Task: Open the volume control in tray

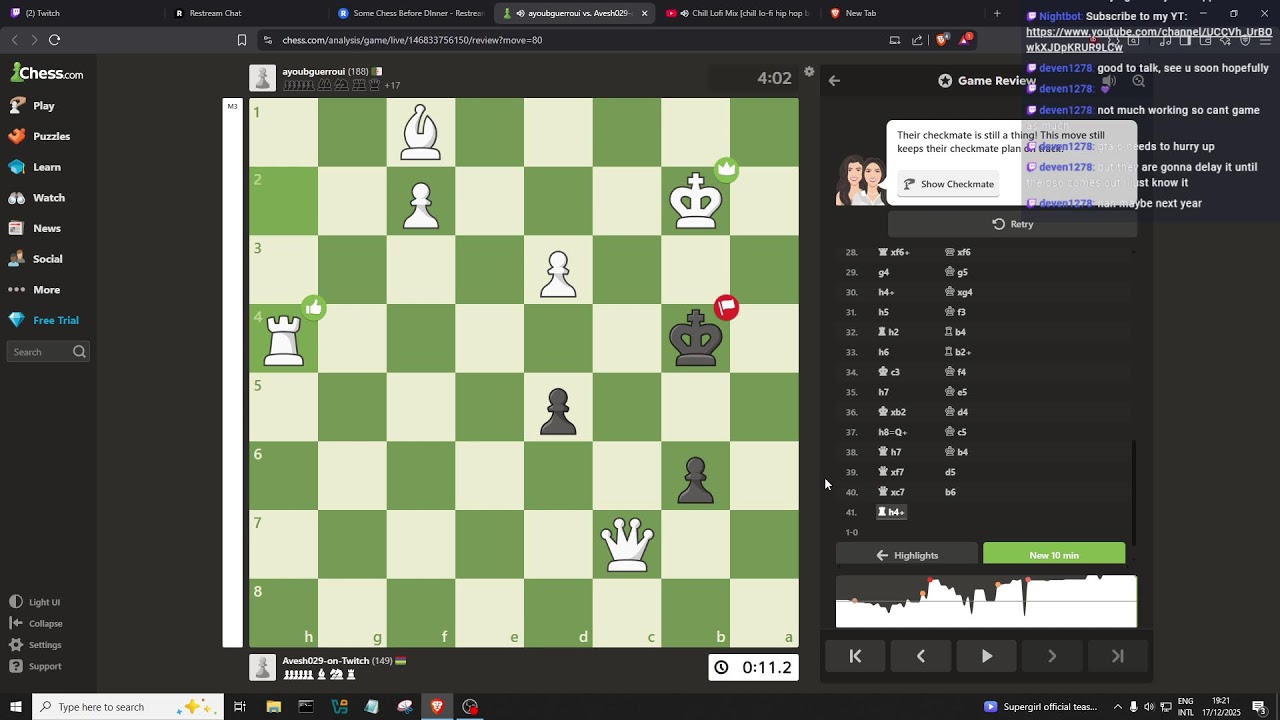Action: 1149,707
